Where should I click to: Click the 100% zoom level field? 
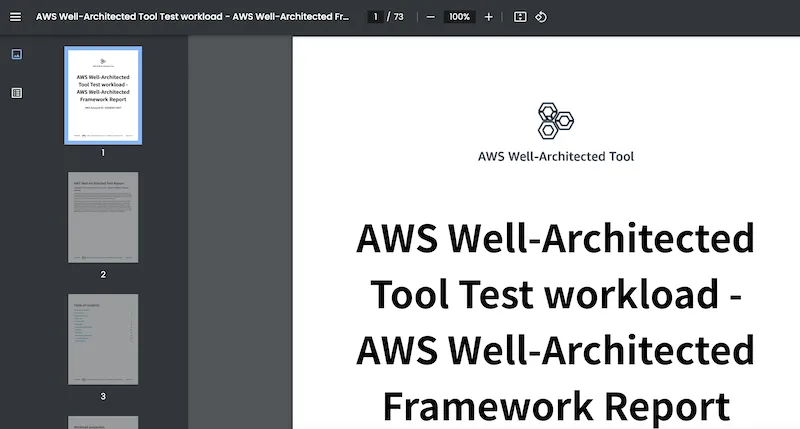click(459, 17)
